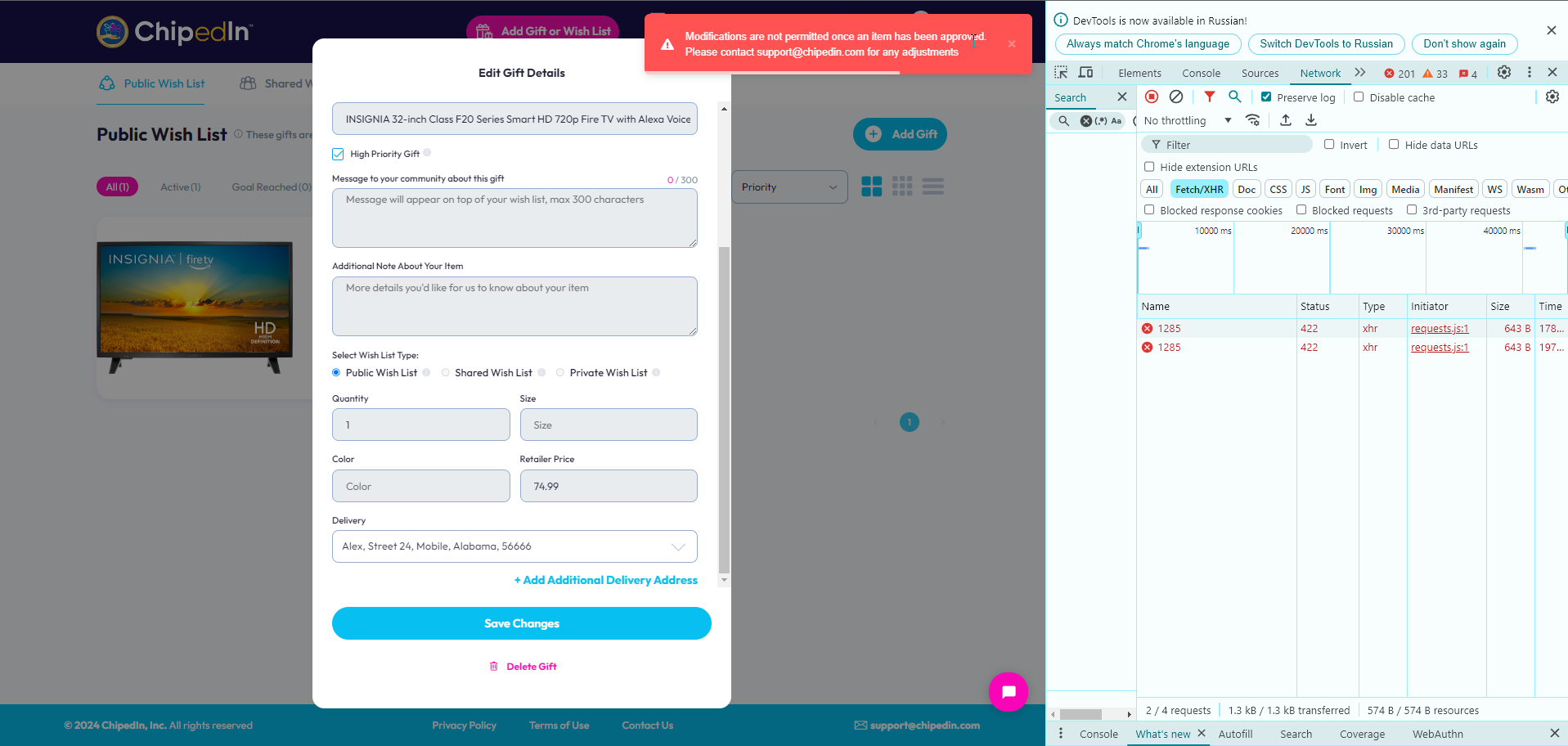The image size is (1568, 746).
Task: Click the Quantity input field
Action: coord(420,425)
